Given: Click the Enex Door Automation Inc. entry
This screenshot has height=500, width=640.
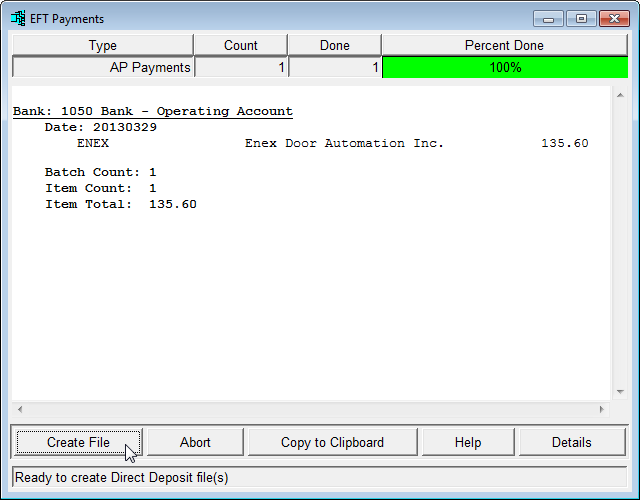Looking at the screenshot, I should [344, 143].
